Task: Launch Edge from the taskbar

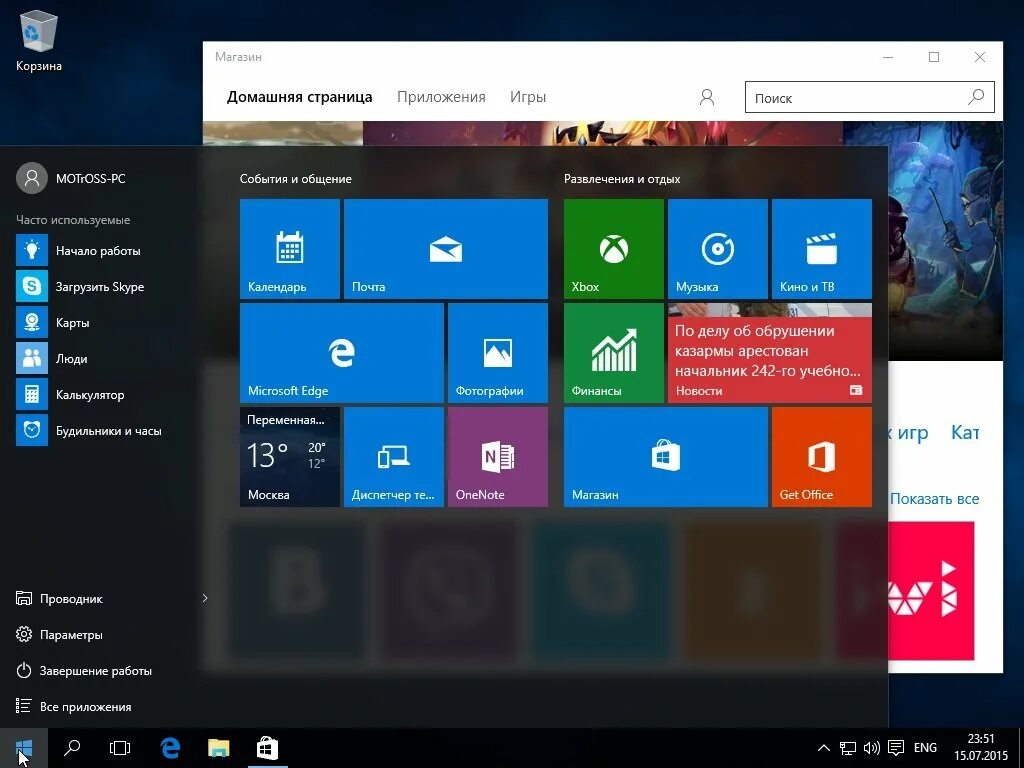Action: tap(170, 748)
